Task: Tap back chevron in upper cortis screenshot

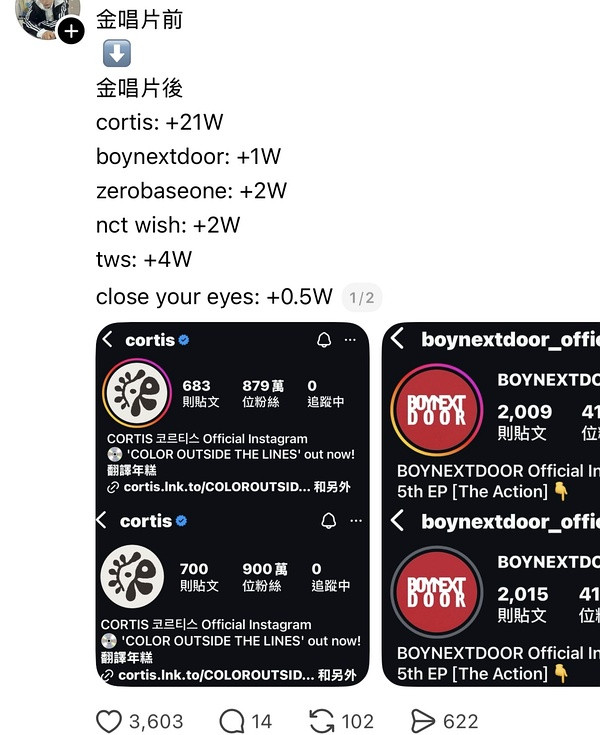Action: (x=107, y=339)
